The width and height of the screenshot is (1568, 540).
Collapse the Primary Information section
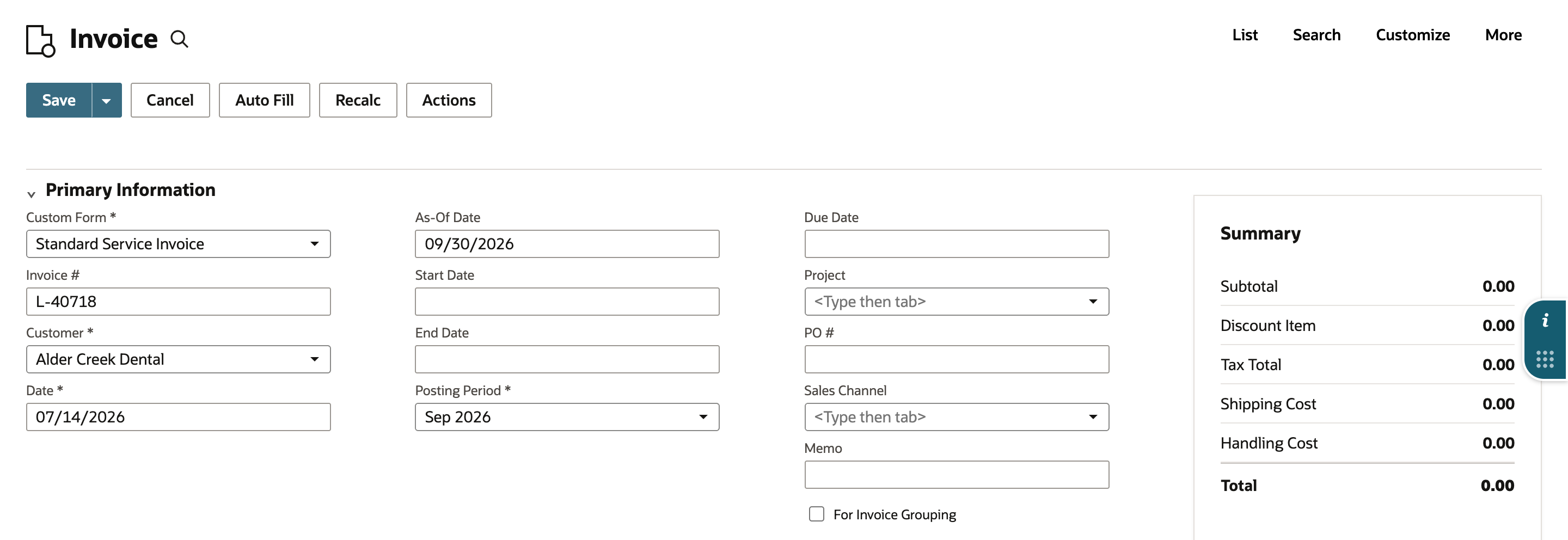(31, 194)
